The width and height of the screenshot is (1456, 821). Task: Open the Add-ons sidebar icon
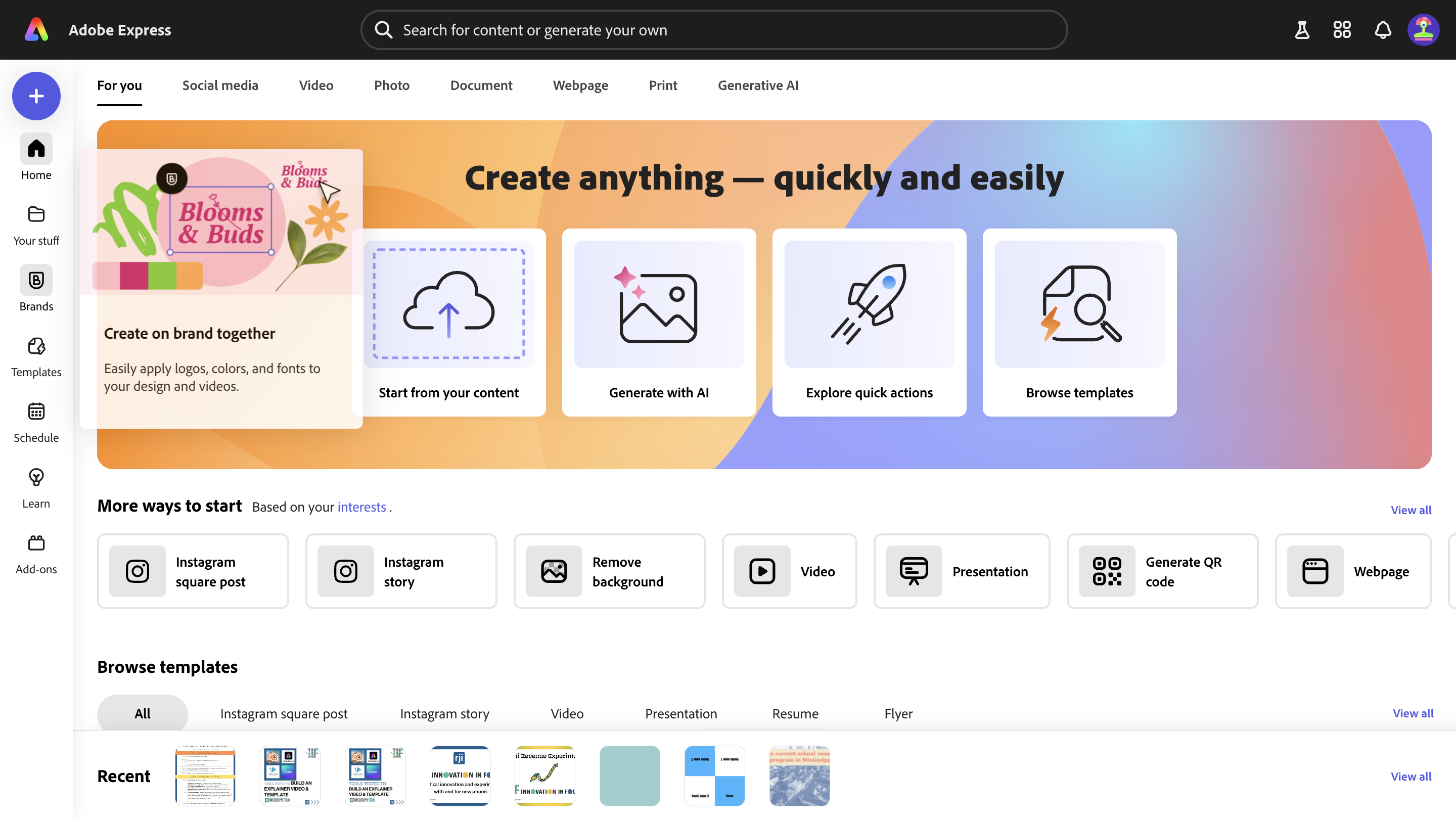pyautogui.click(x=36, y=543)
